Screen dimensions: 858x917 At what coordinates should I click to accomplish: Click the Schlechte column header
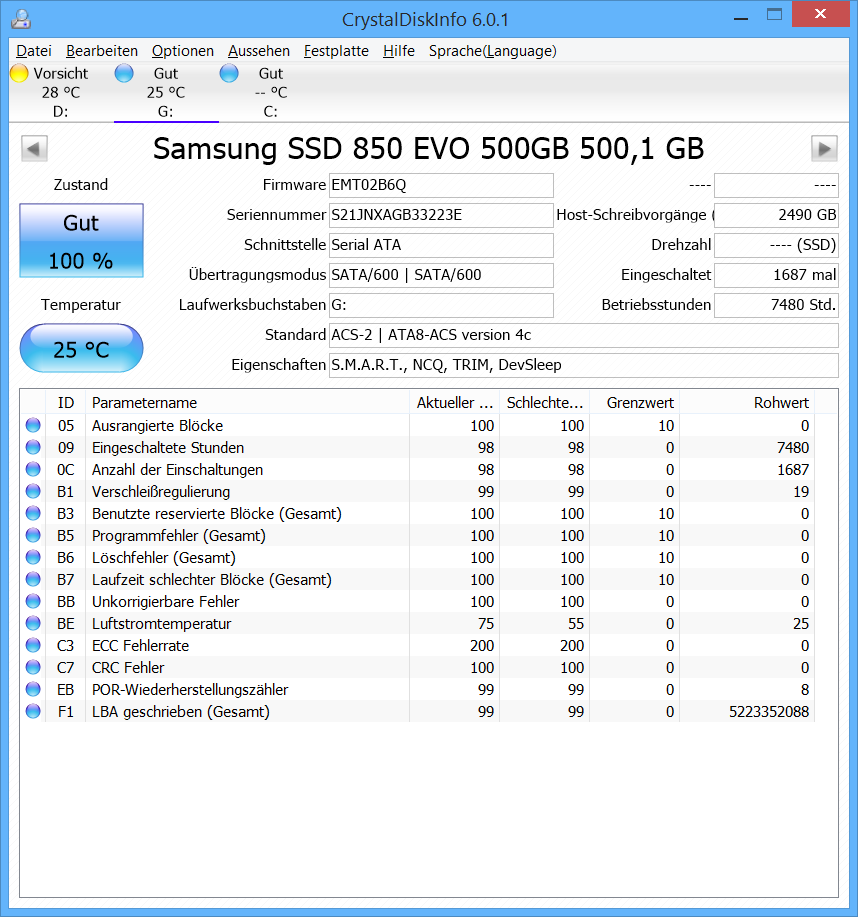click(x=545, y=402)
